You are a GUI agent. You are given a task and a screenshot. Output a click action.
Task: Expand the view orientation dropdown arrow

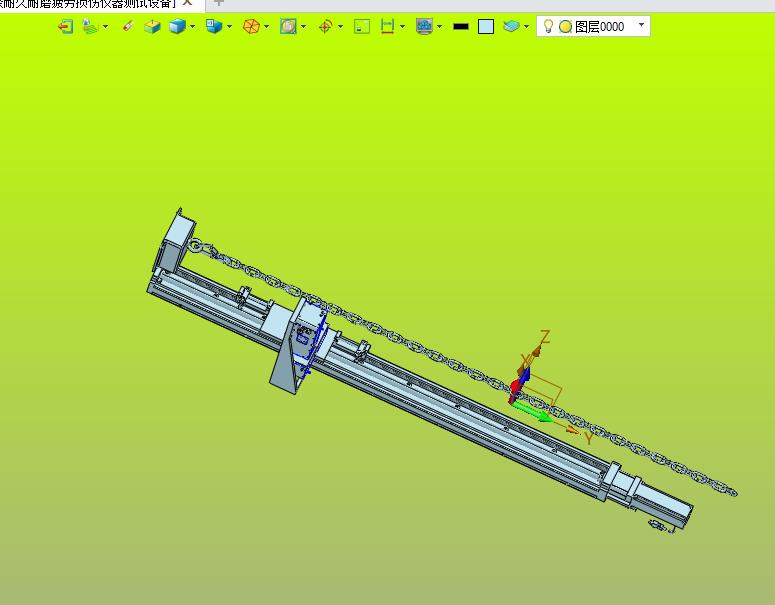coord(229,27)
